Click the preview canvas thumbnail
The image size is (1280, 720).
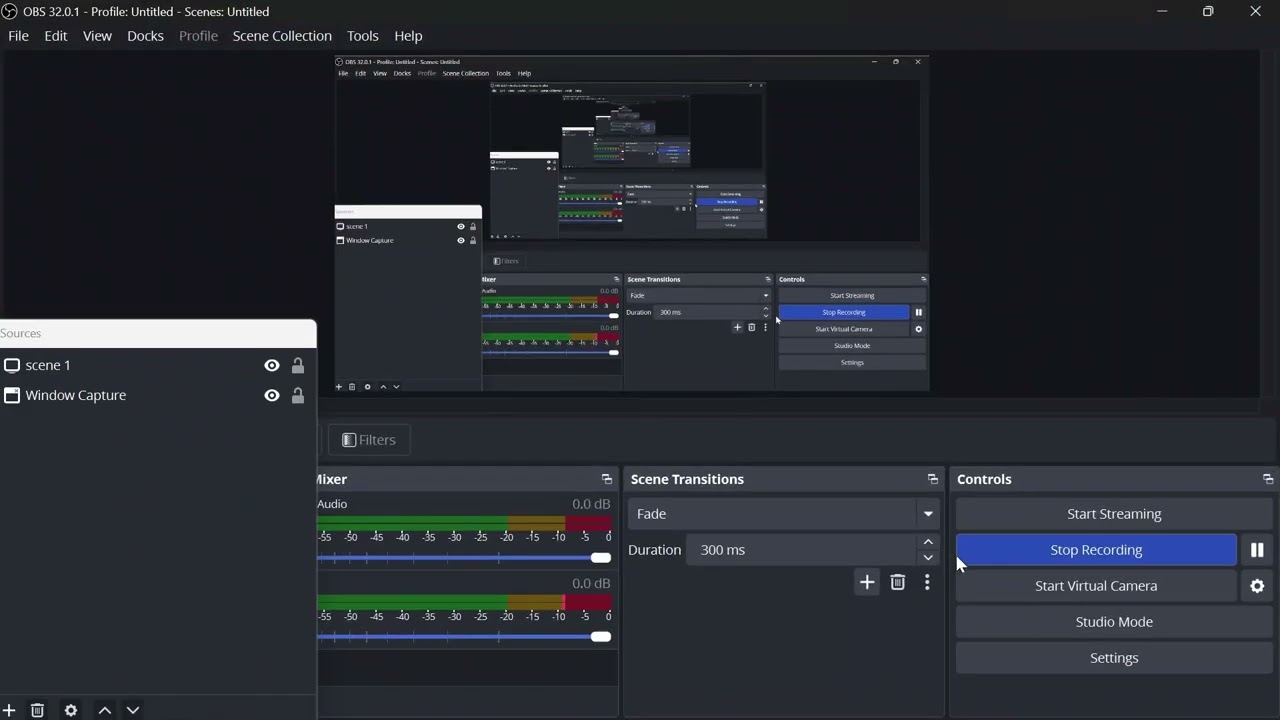(631, 223)
